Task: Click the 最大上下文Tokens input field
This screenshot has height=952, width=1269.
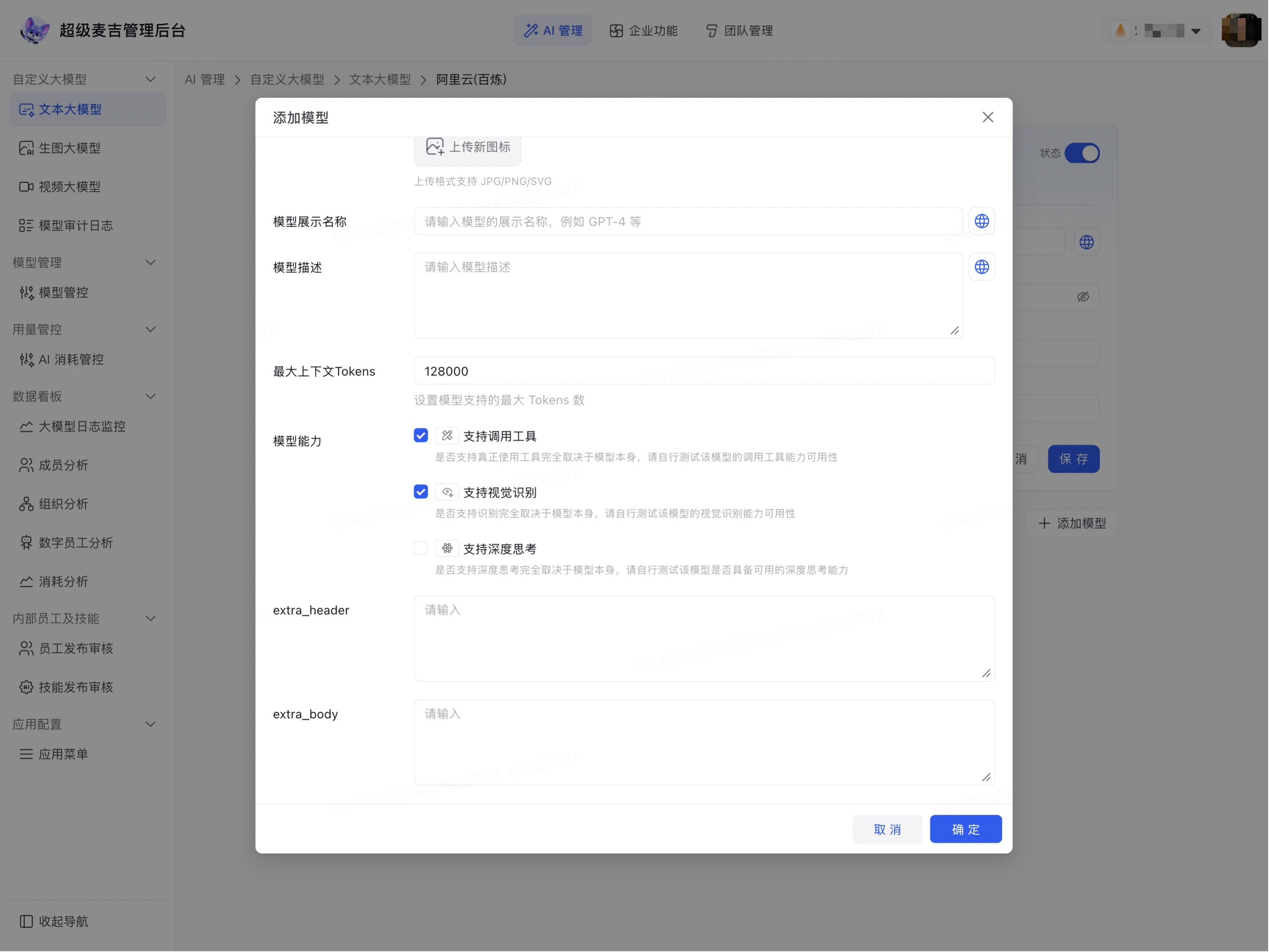Action: [x=704, y=371]
